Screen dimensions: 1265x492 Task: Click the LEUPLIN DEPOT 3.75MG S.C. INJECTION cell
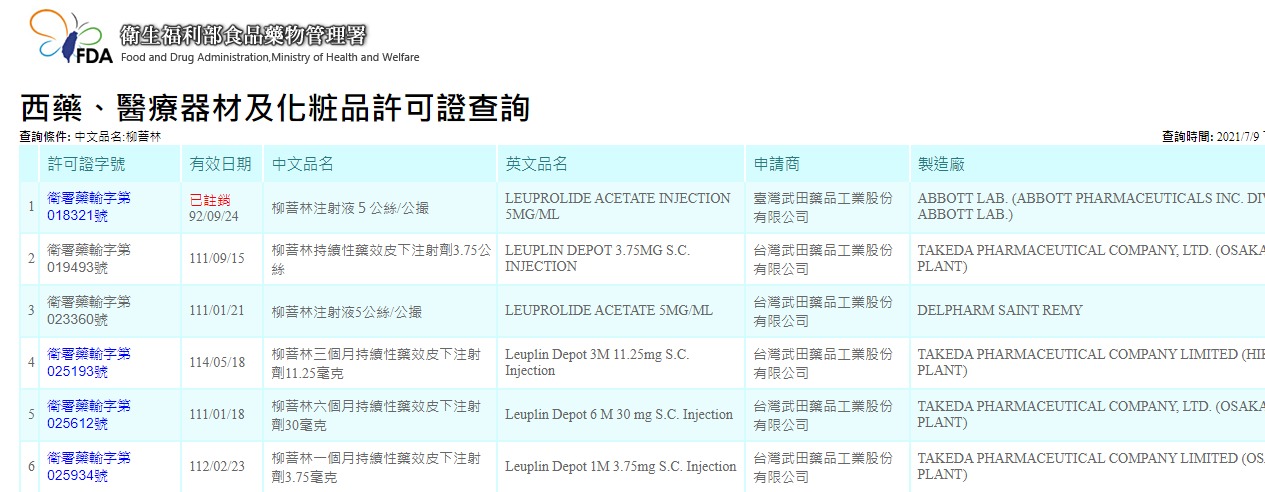(x=597, y=259)
